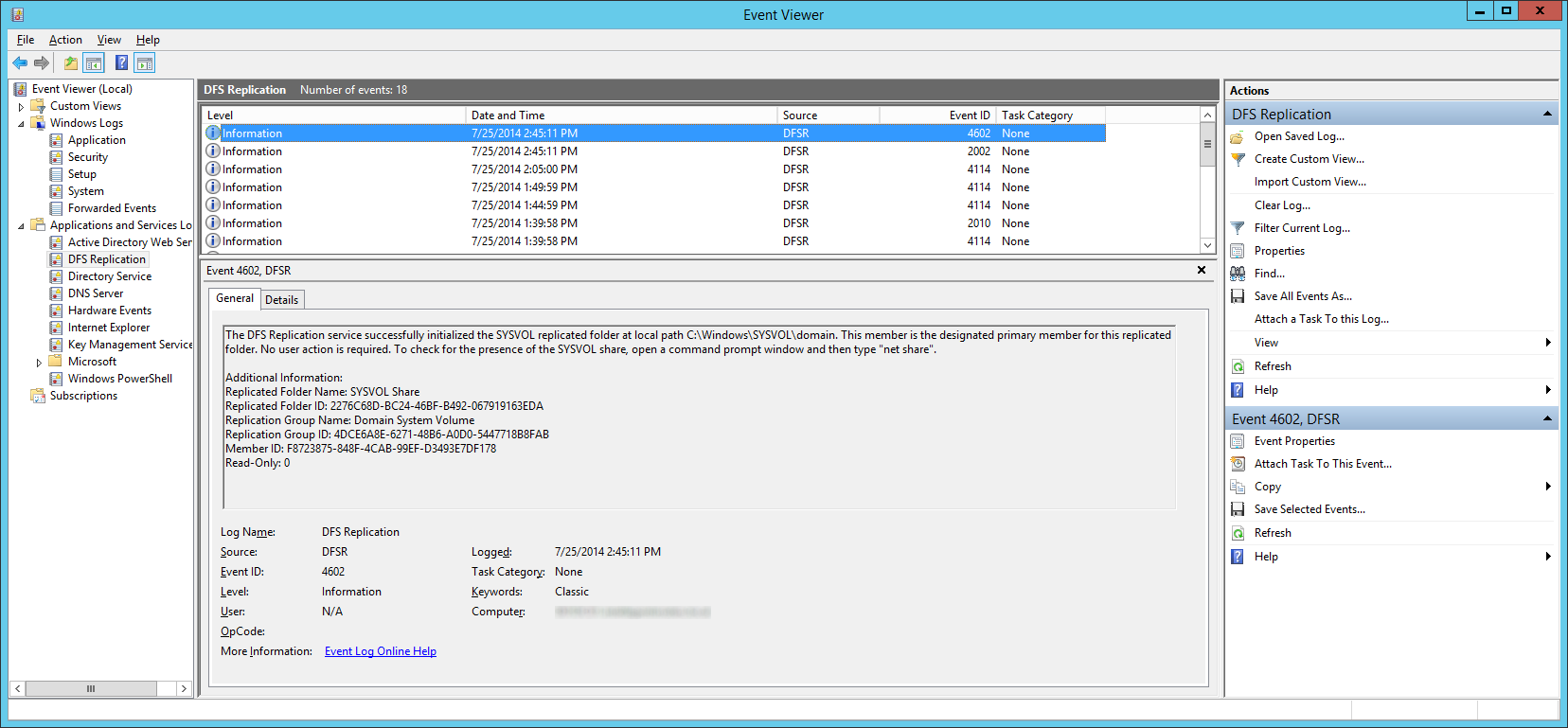Select the 7/25/2014 2:05:00 PM event
The width and height of the screenshot is (1568, 728).
(x=655, y=169)
